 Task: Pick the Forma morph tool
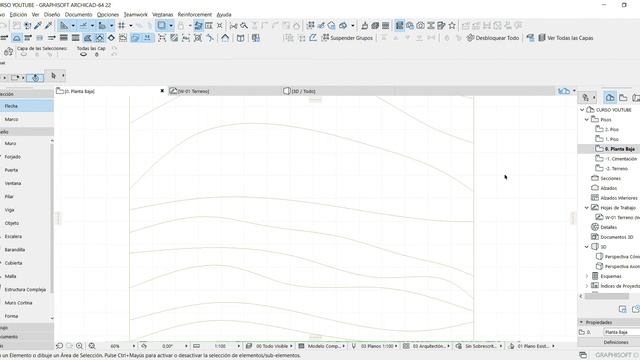tap(25, 316)
